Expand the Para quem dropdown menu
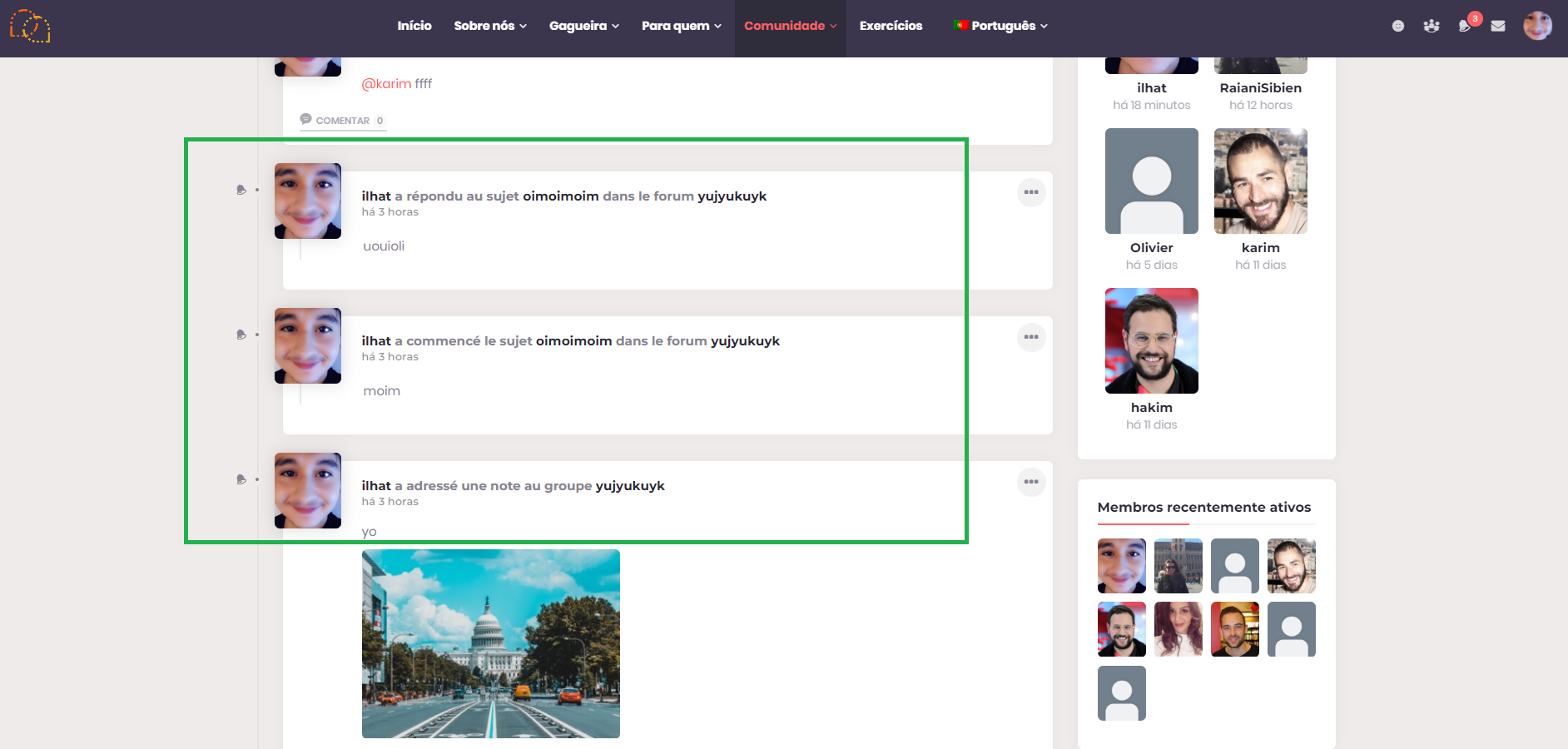The width and height of the screenshot is (1568, 749). [682, 26]
